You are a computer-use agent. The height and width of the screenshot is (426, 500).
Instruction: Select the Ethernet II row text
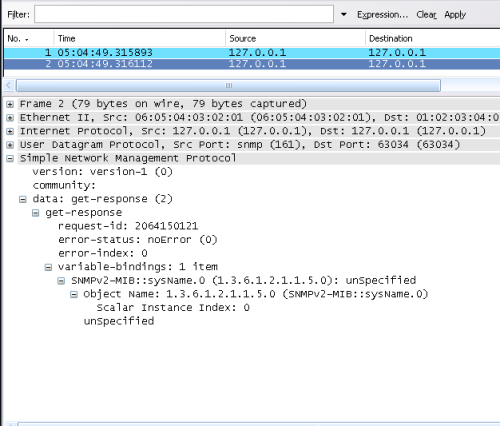click(x=259, y=118)
